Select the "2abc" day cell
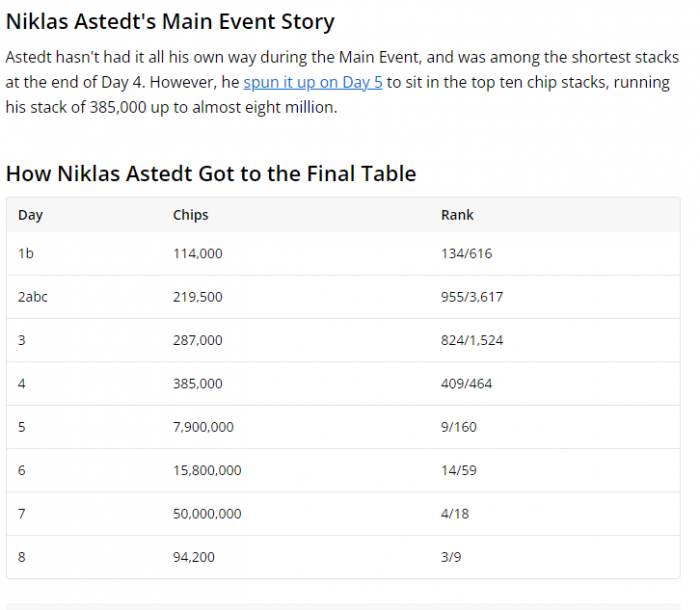 33,297
